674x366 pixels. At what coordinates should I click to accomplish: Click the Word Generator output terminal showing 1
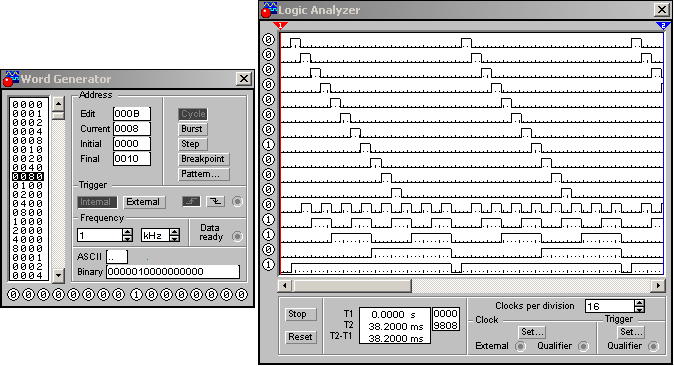(x=136, y=295)
